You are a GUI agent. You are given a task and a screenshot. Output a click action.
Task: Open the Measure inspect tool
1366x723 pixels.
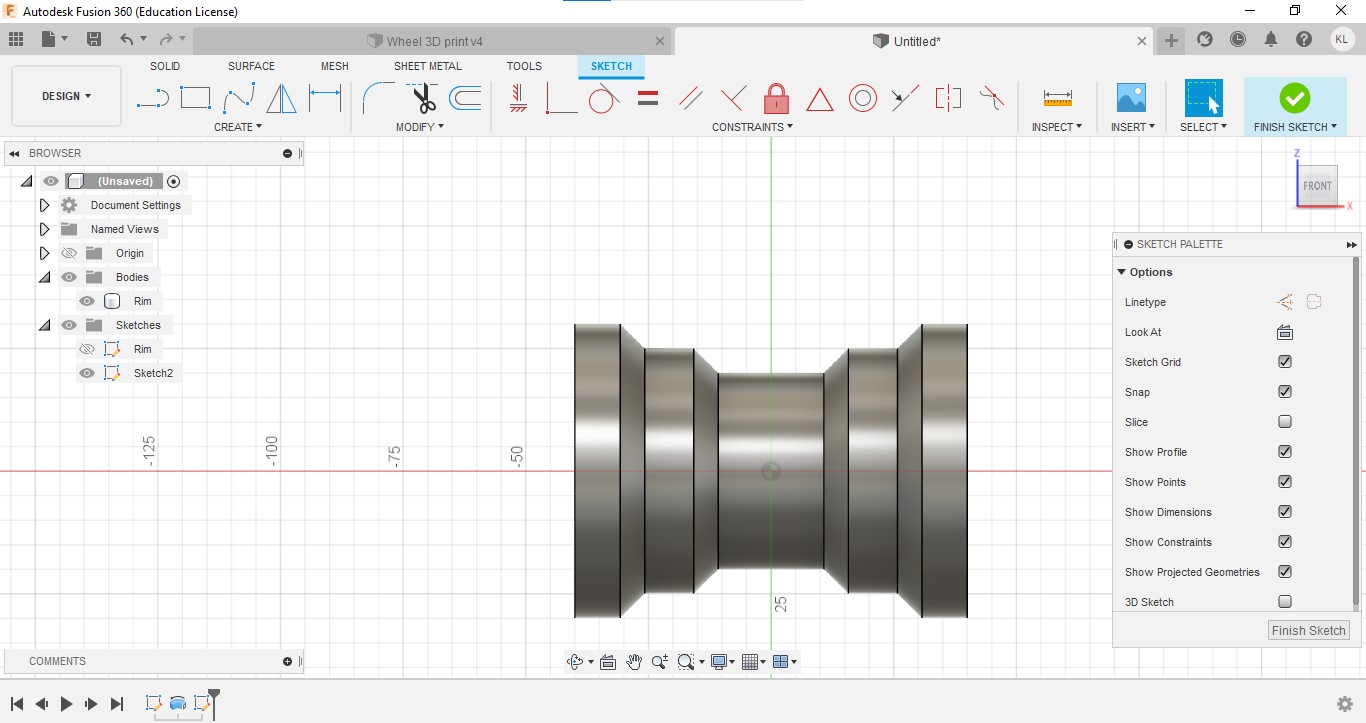pyautogui.click(x=1057, y=98)
